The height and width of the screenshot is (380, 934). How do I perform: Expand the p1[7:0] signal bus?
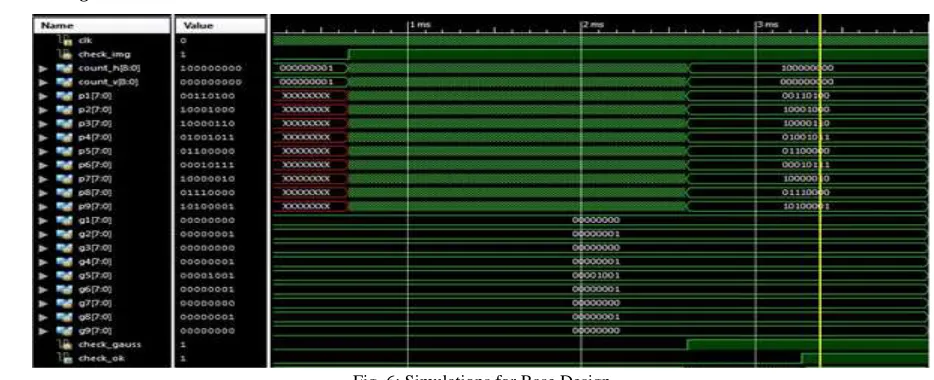pyautogui.click(x=42, y=95)
